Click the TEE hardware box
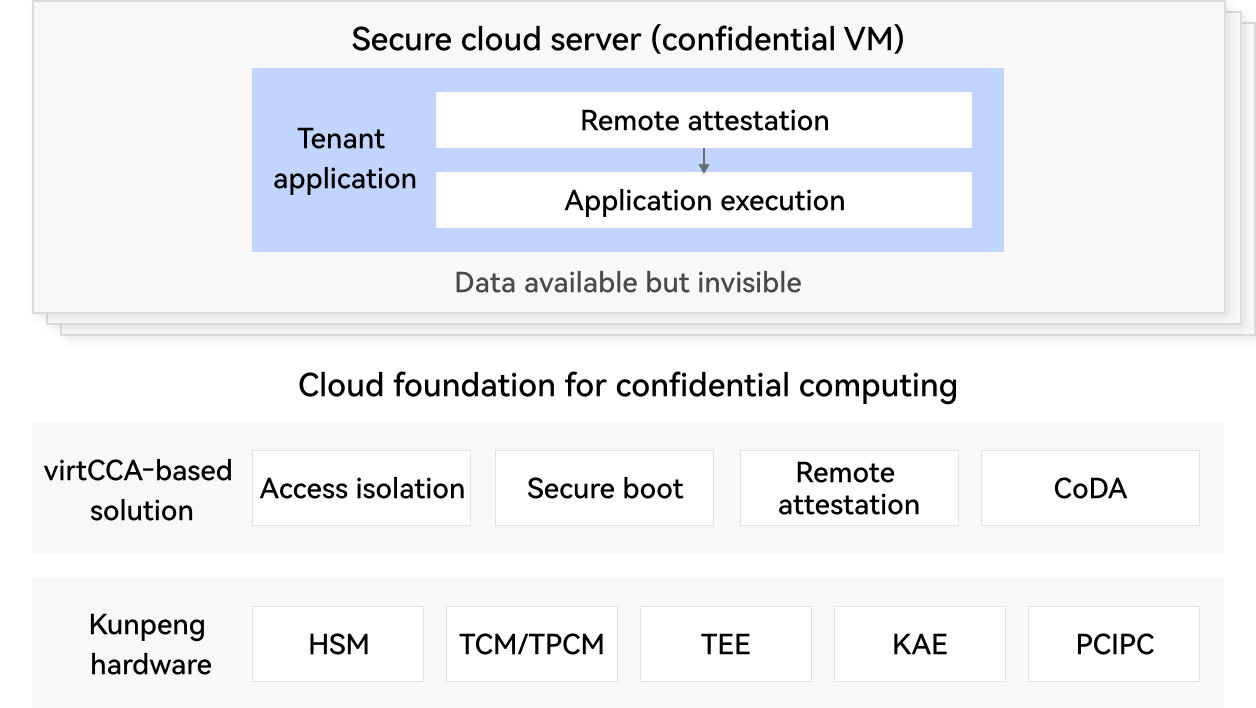The height and width of the screenshot is (708, 1256). click(x=726, y=644)
